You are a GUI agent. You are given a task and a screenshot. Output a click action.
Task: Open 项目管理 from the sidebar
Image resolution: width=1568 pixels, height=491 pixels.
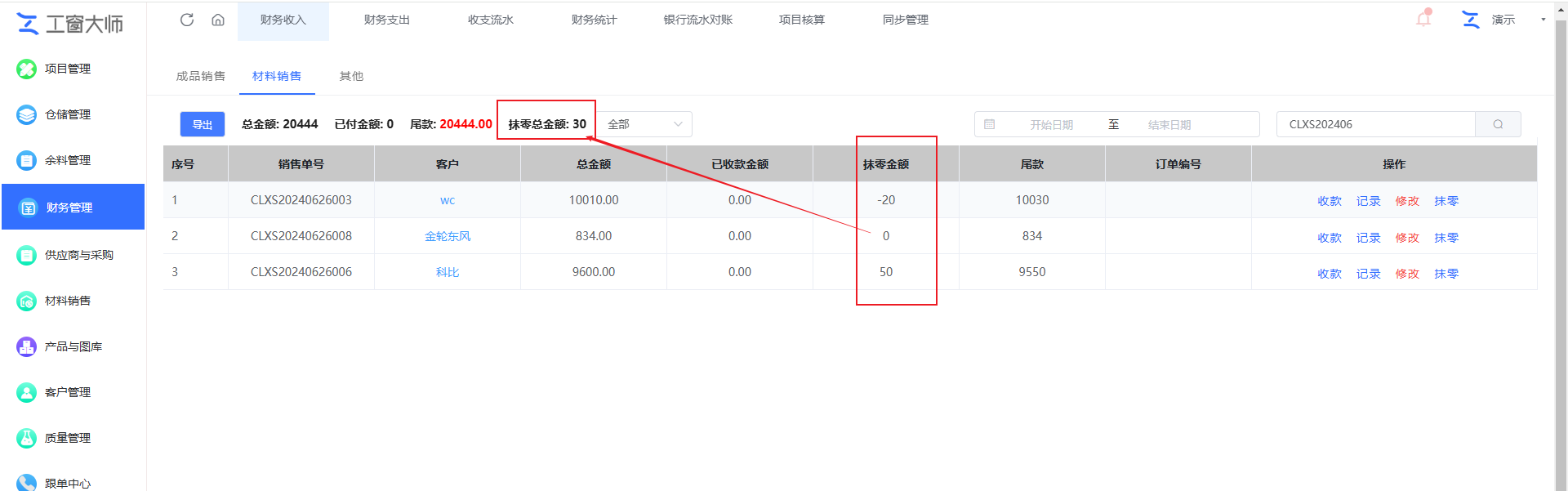[67, 69]
